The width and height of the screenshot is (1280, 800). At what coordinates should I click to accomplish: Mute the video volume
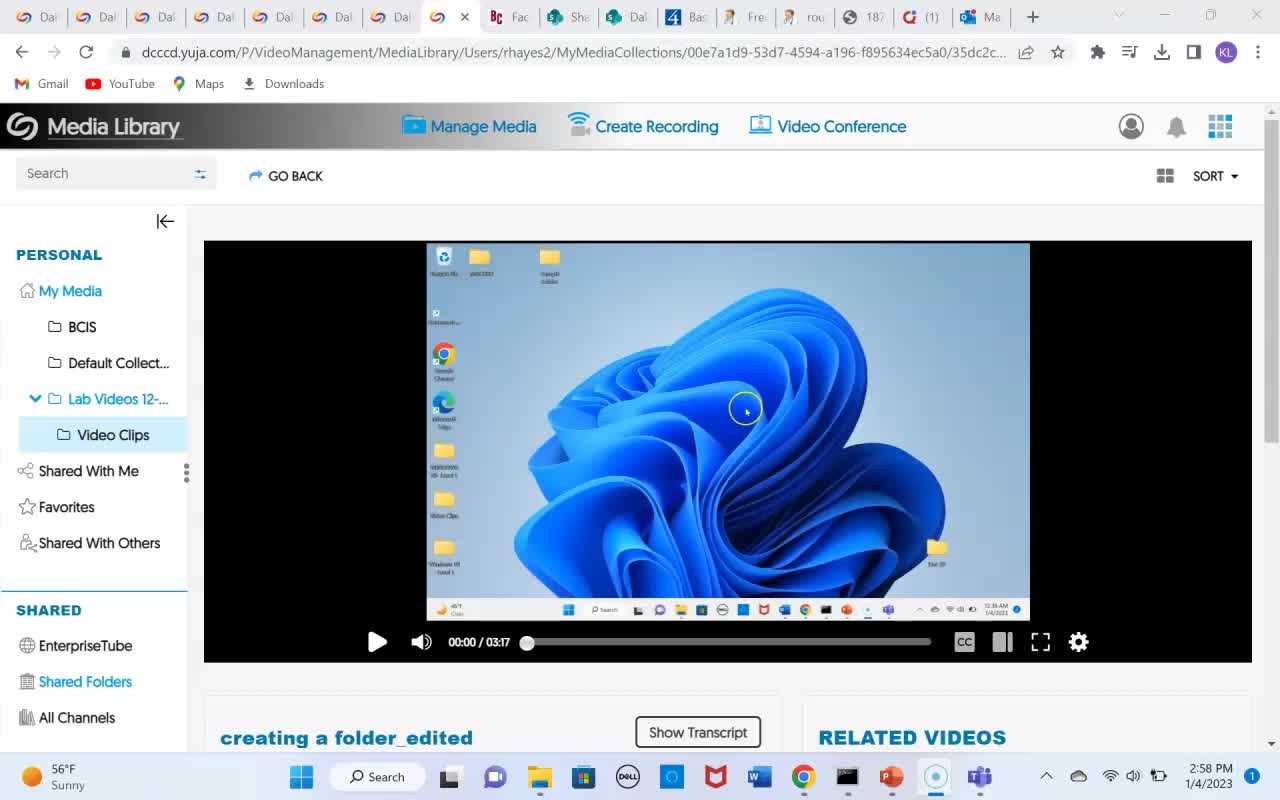coord(421,642)
